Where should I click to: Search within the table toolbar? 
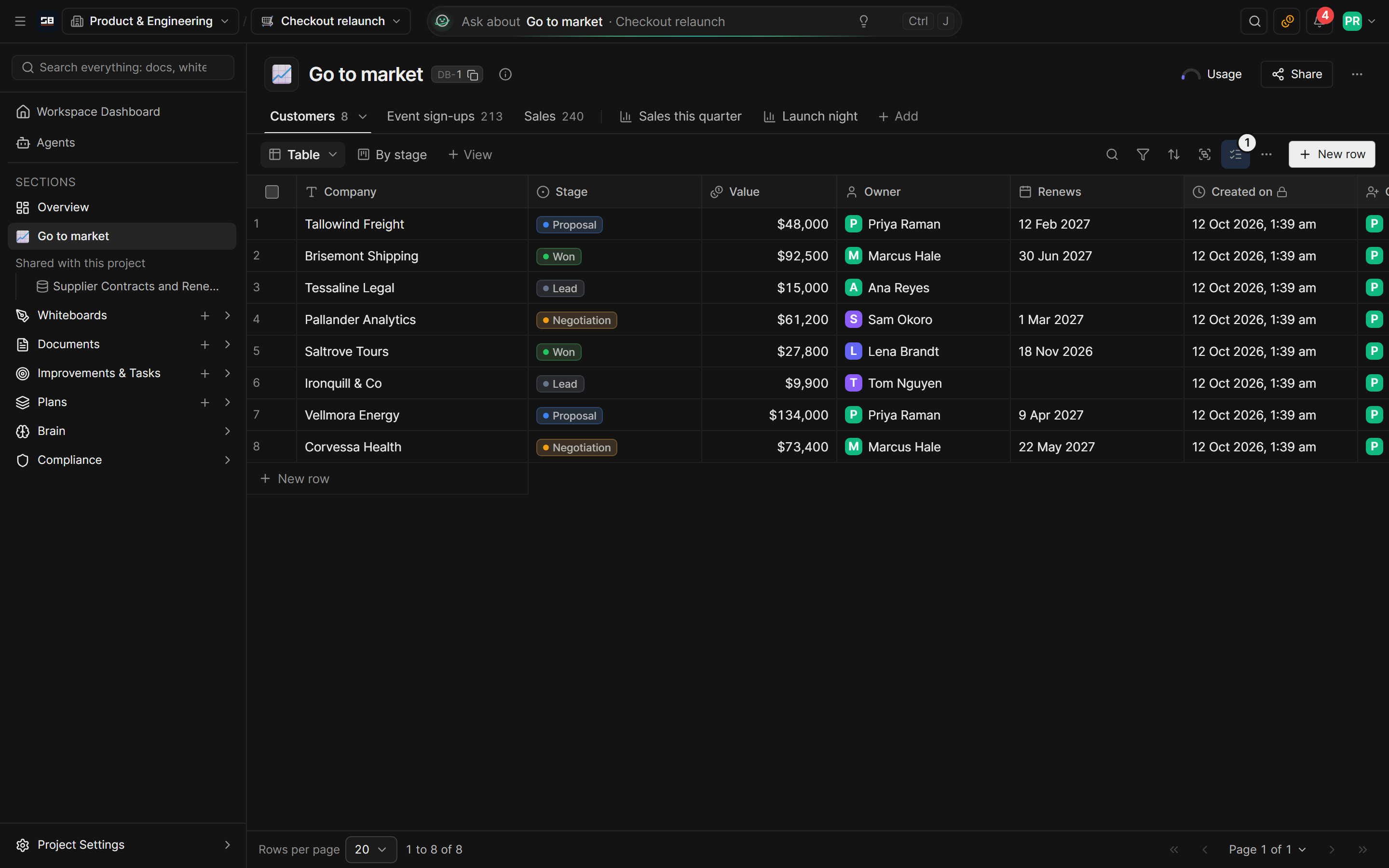point(1112,154)
